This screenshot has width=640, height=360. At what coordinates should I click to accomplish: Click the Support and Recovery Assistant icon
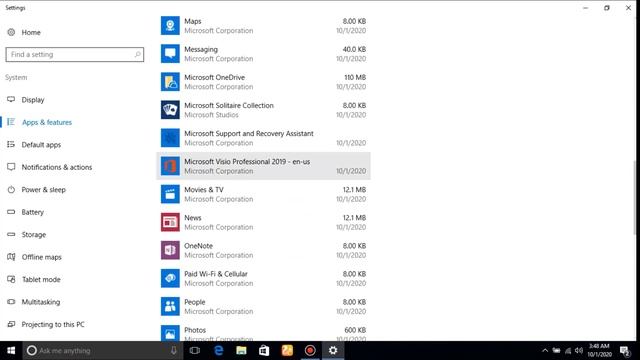pos(170,138)
